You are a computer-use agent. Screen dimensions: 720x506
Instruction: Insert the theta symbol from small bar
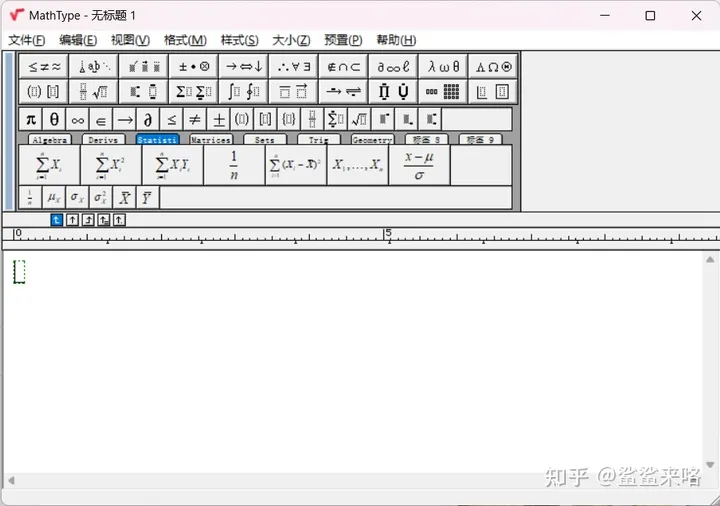pyautogui.click(x=54, y=120)
